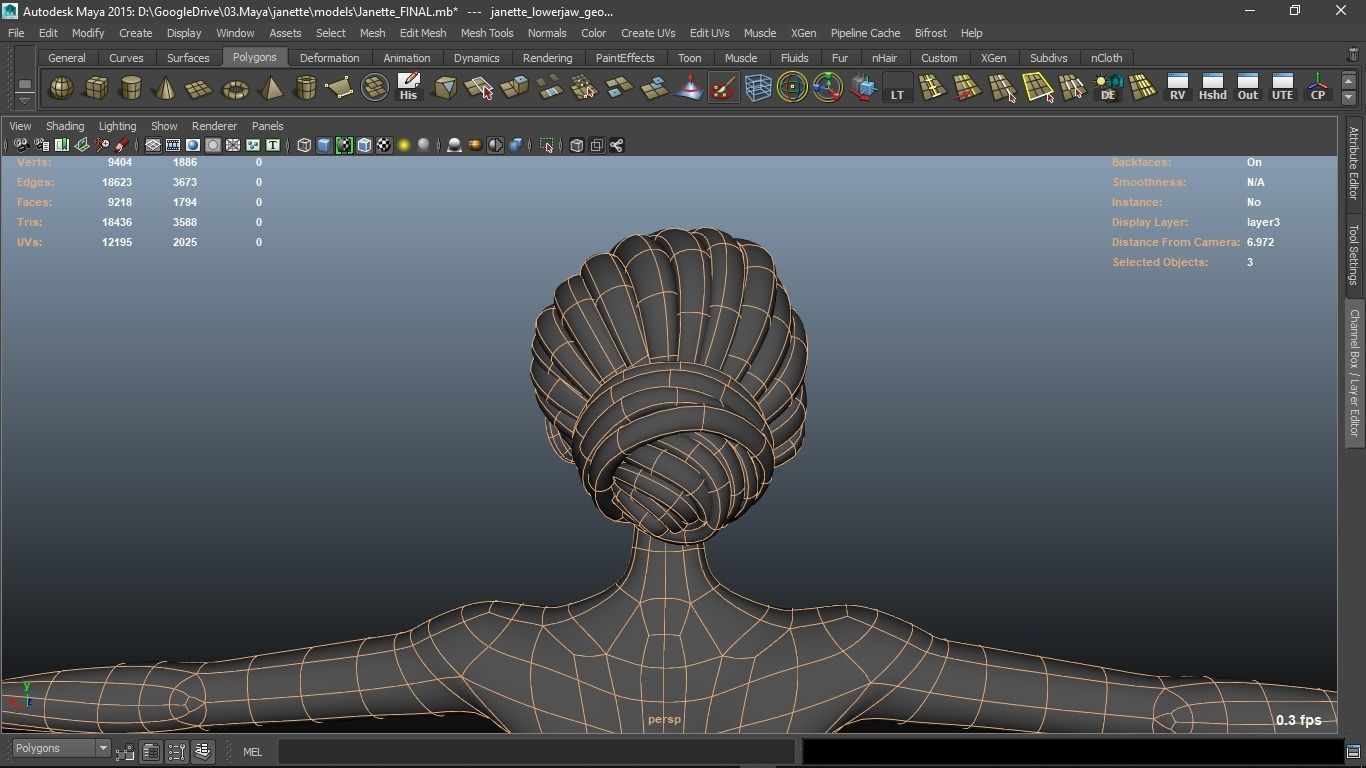The image size is (1366, 768).
Task: Switch to the Rendering shelf tab
Action: click(547, 58)
